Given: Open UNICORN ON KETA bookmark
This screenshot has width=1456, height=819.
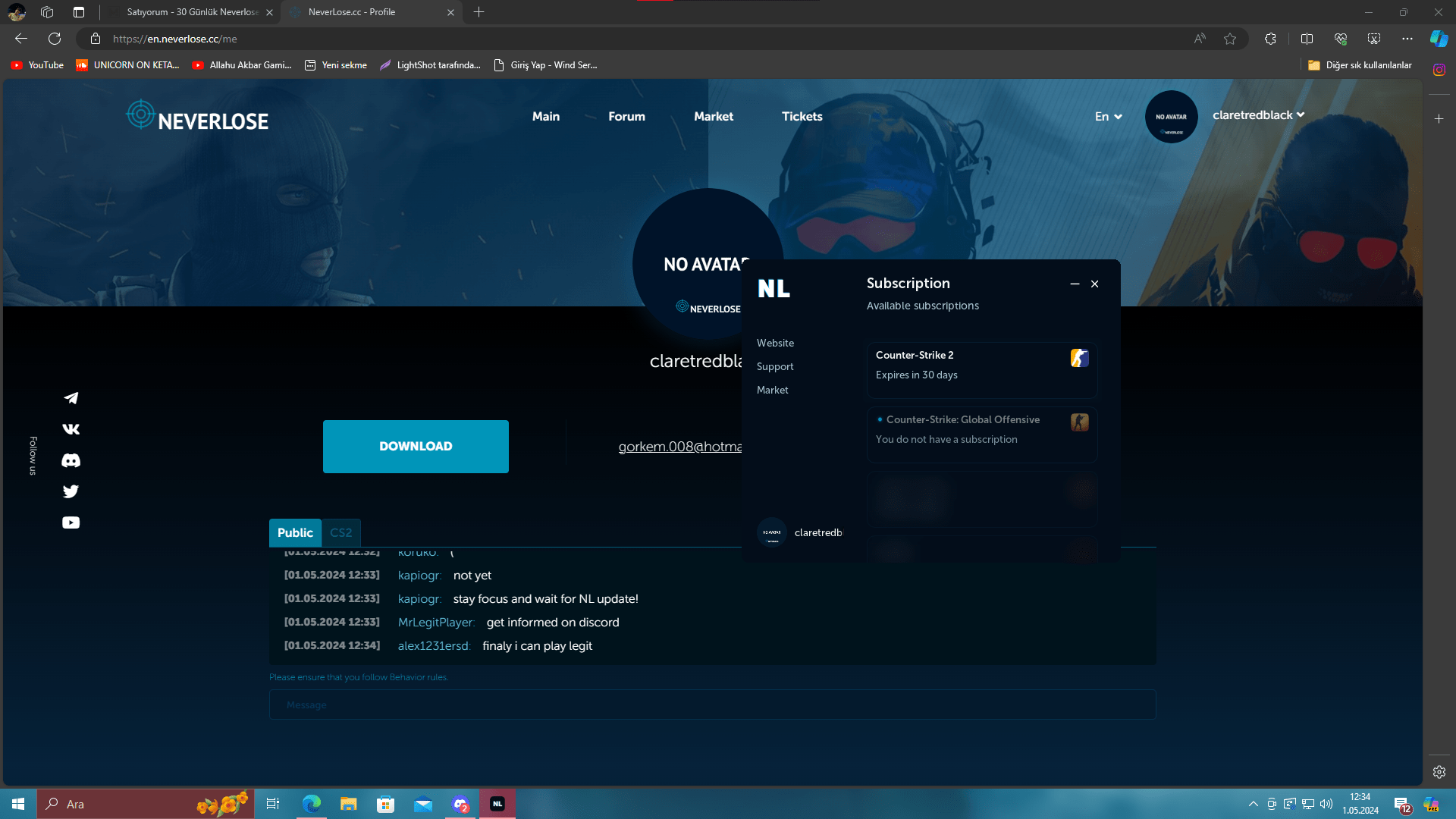Looking at the screenshot, I should click(x=127, y=65).
